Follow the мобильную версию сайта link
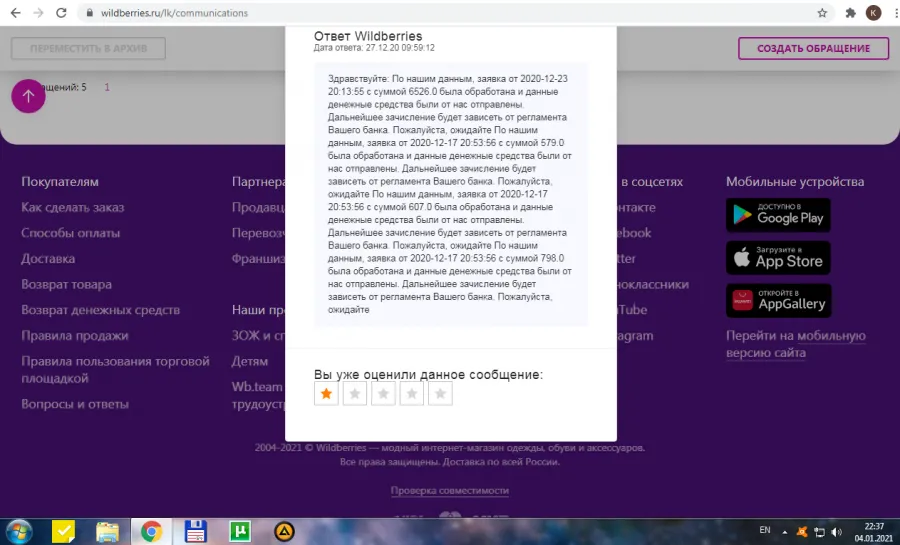 point(796,344)
